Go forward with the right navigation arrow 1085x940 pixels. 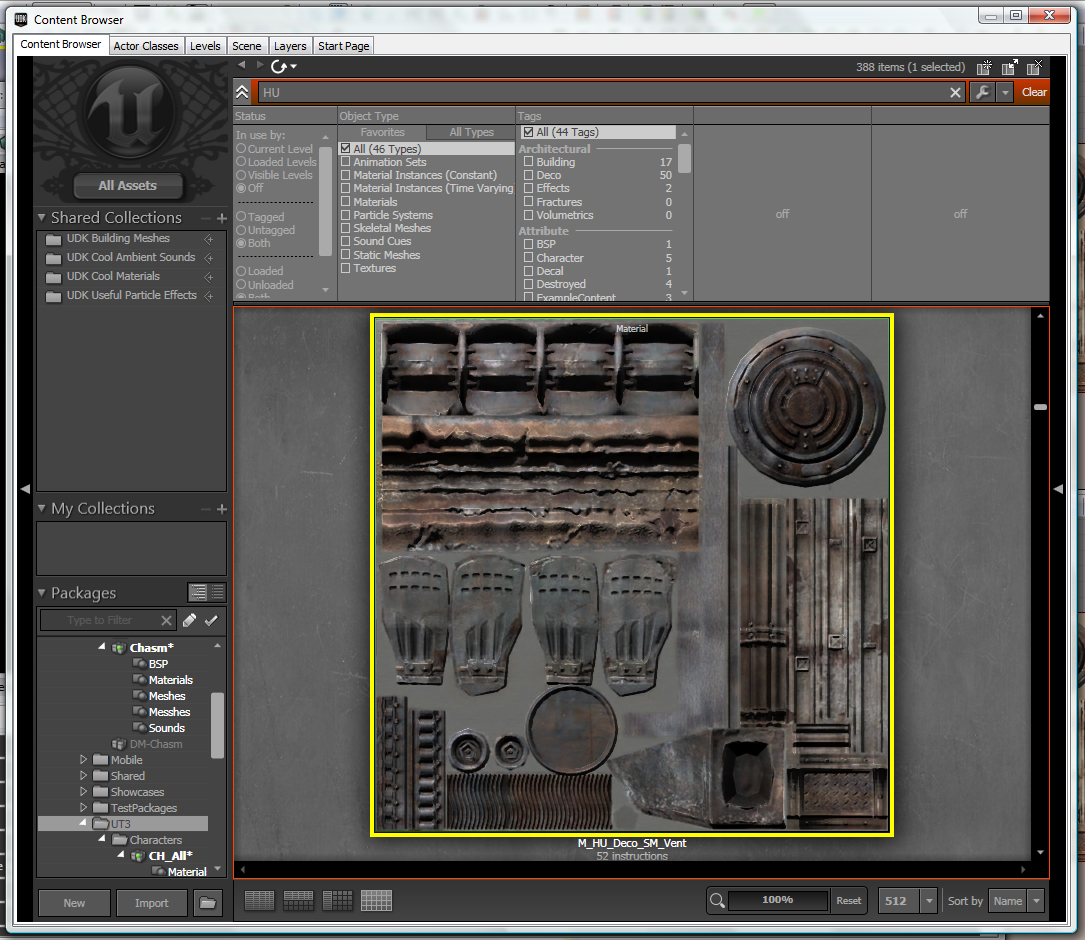[x=260, y=65]
